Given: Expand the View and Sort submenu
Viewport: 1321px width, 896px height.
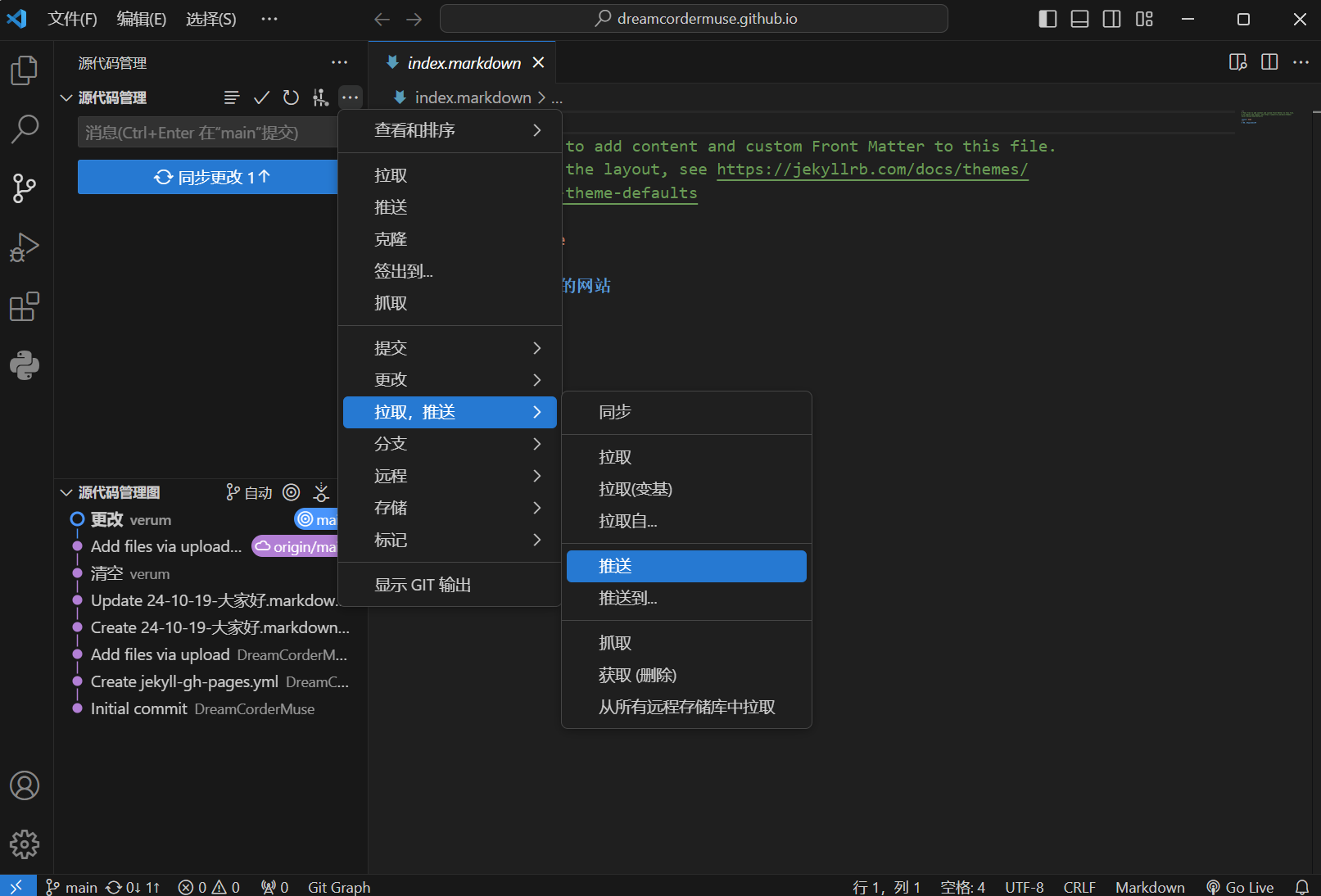Looking at the screenshot, I should [x=450, y=130].
